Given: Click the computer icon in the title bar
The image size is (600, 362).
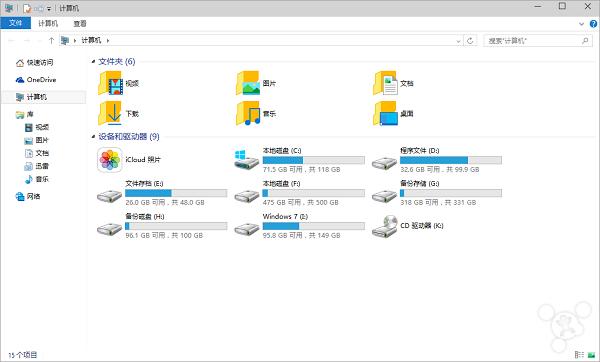Looking at the screenshot, I should (x=9, y=8).
